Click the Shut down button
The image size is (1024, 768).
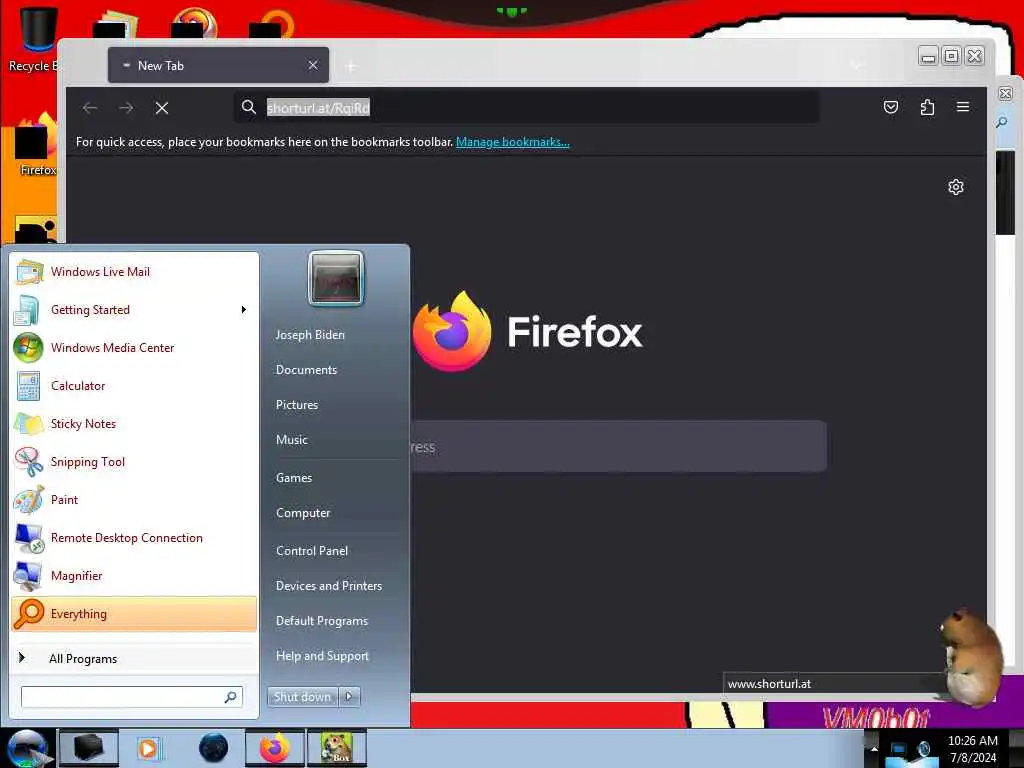(x=302, y=697)
